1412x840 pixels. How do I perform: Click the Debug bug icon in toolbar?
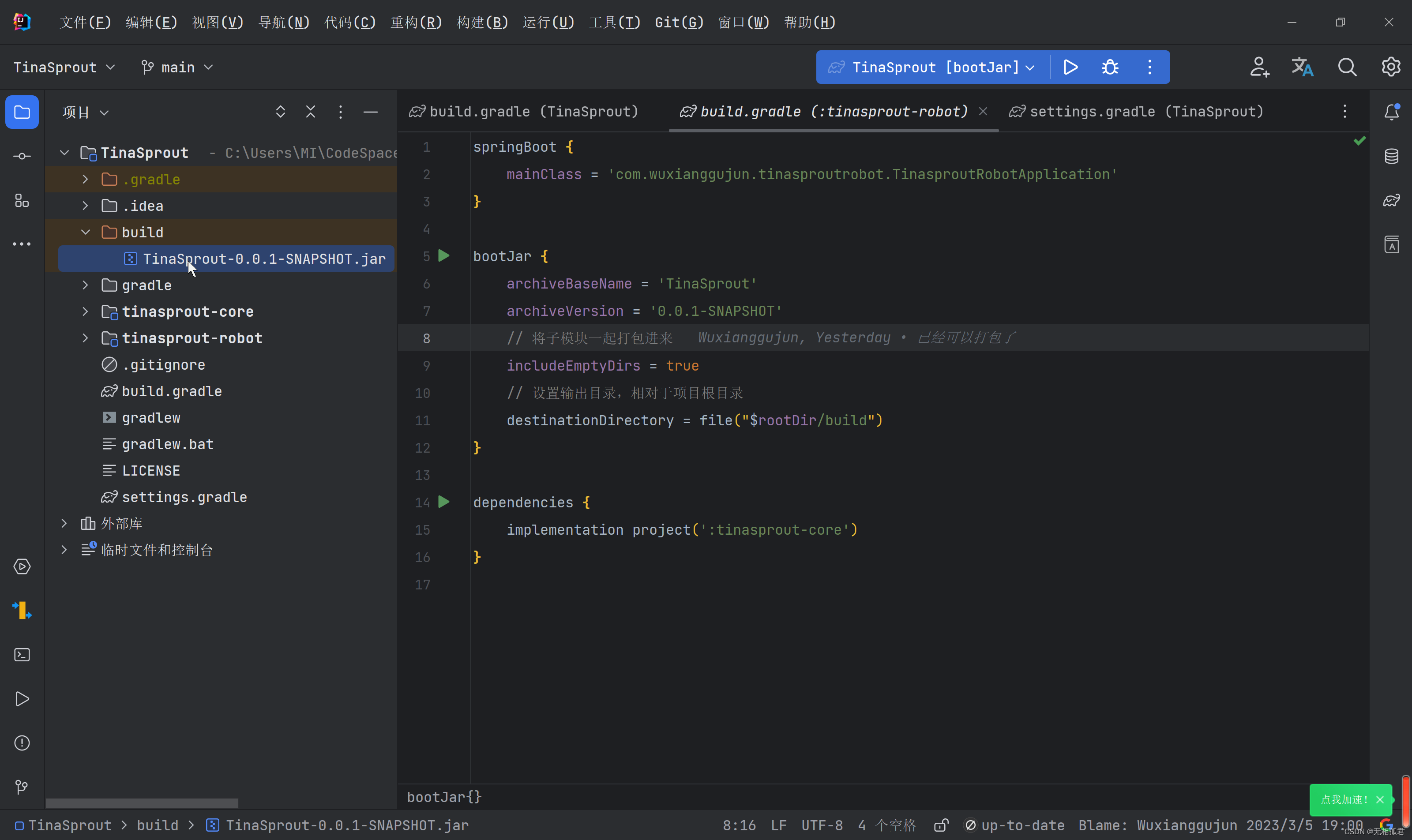coord(1110,67)
